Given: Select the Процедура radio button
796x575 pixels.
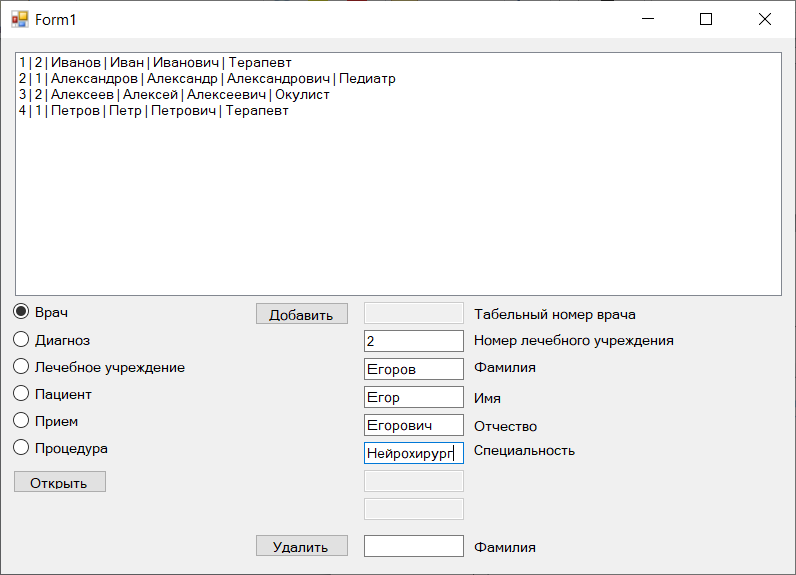Looking at the screenshot, I should 21,448.
